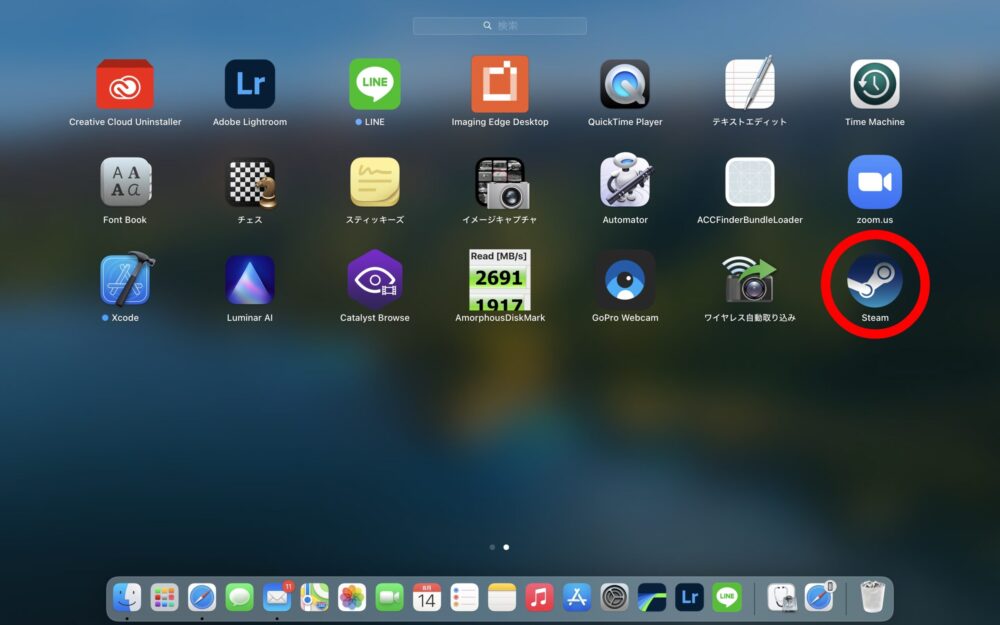This screenshot has height=625, width=1000.
Task: Open Xcode from Launchpad
Action: click(x=126, y=279)
